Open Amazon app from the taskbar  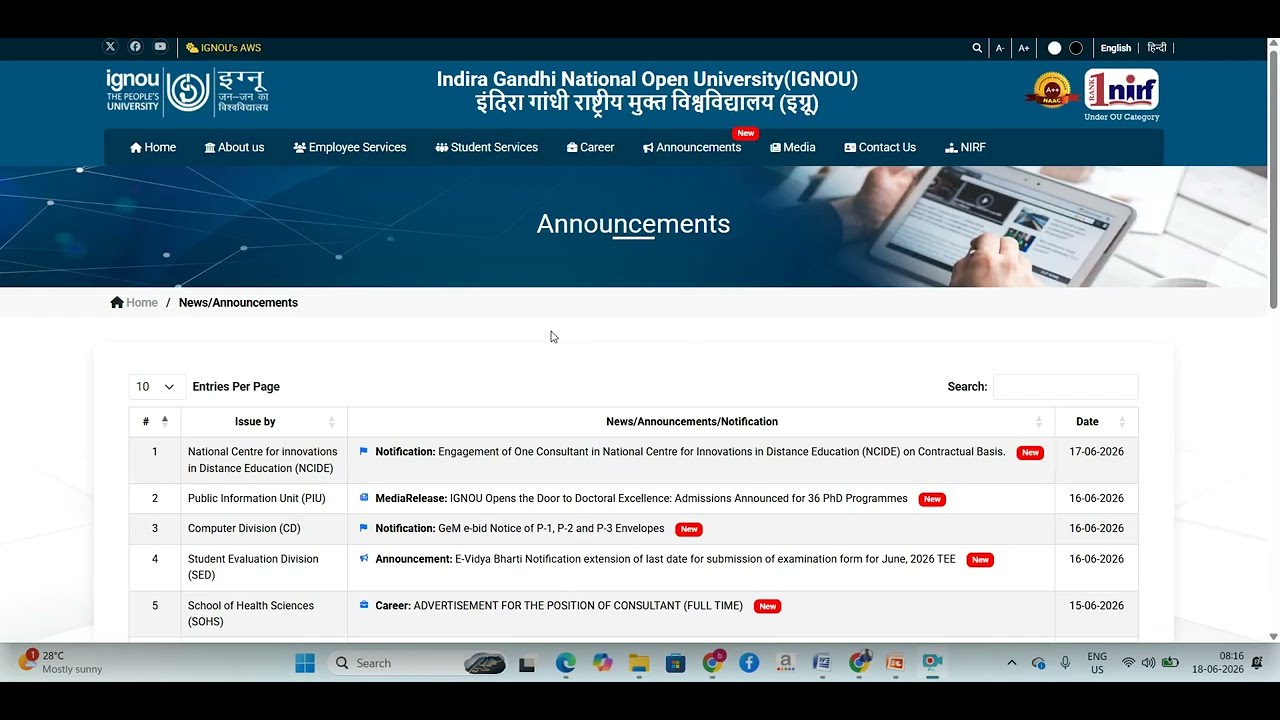pos(785,663)
